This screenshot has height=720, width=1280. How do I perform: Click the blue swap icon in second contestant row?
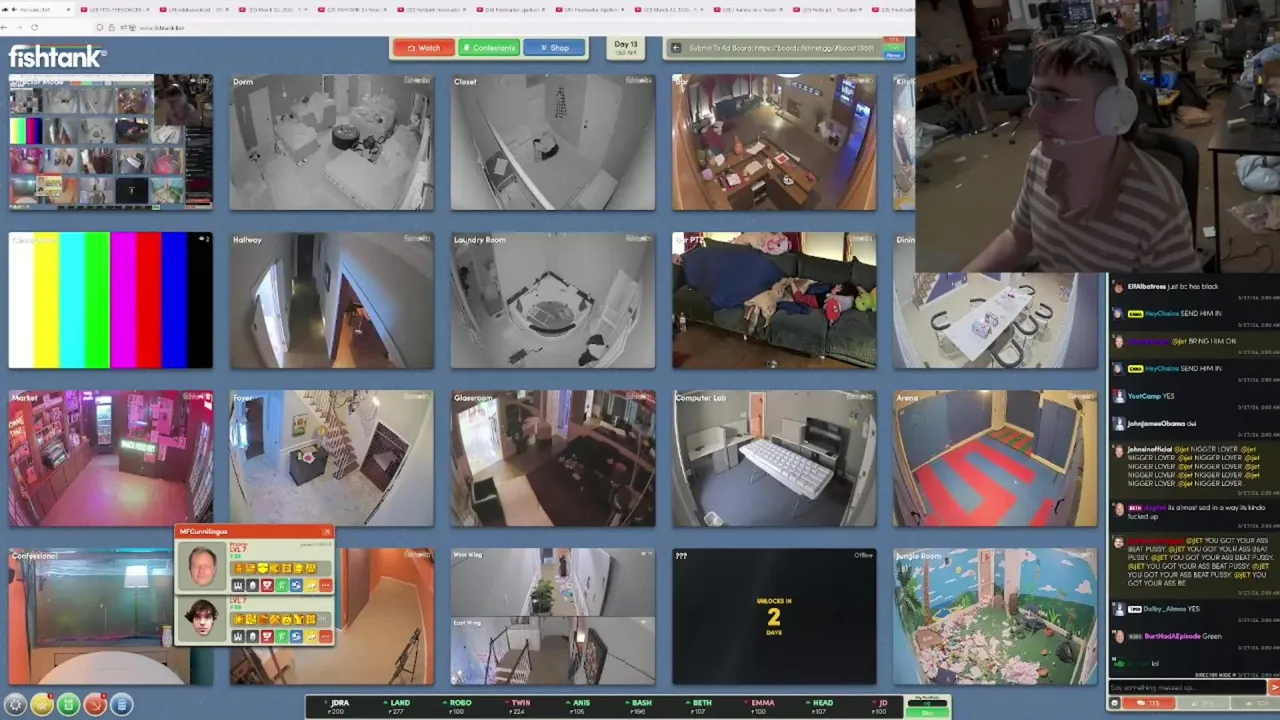[296, 636]
